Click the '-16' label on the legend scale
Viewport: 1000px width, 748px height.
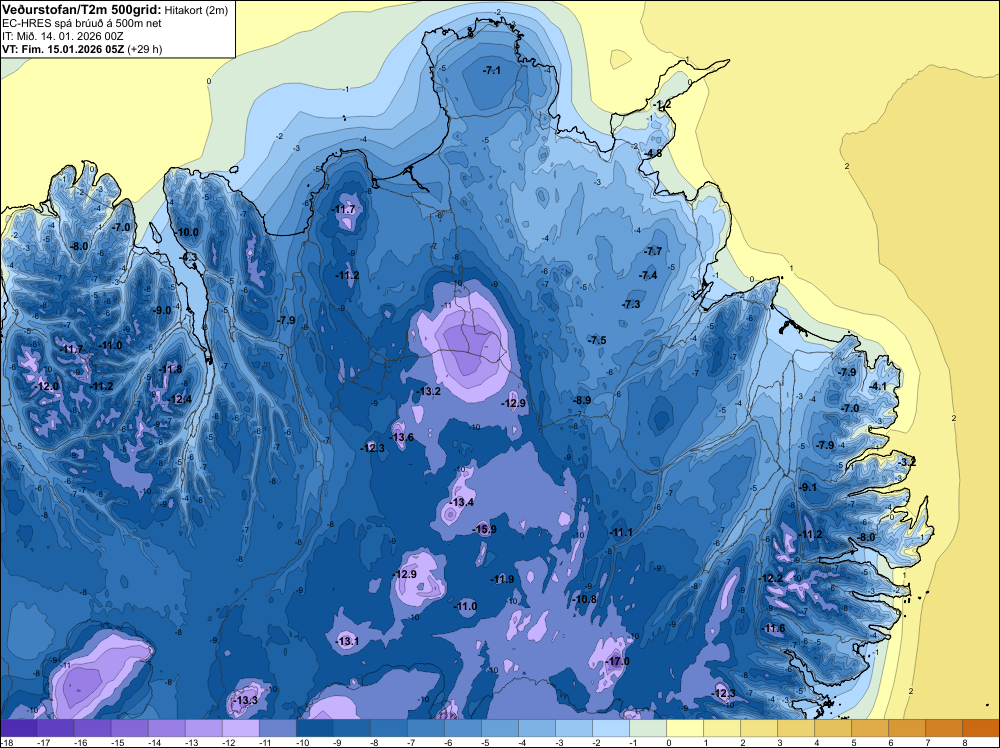coord(80,742)
